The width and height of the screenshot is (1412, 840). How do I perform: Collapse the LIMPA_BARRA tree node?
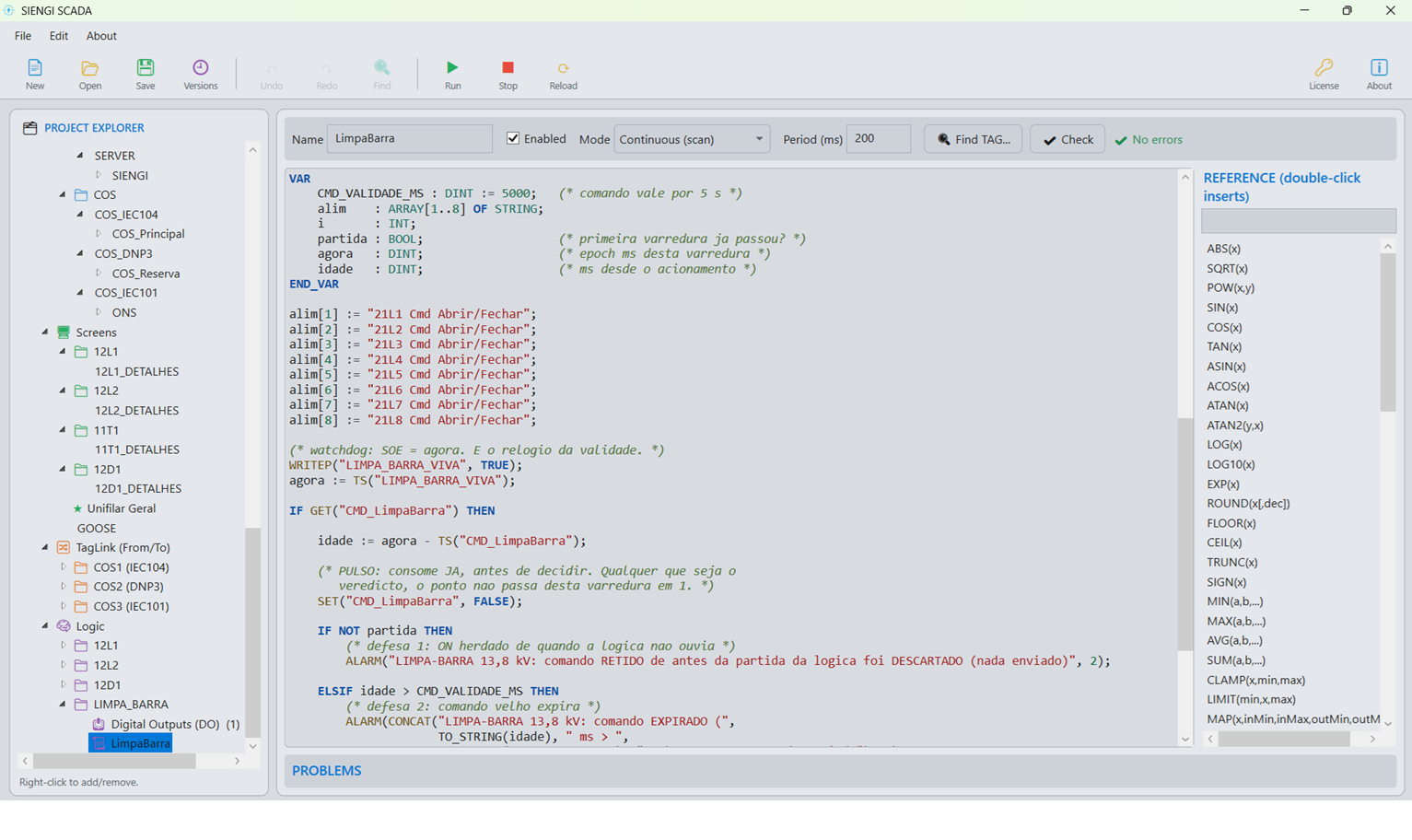[x=63, y=705]
